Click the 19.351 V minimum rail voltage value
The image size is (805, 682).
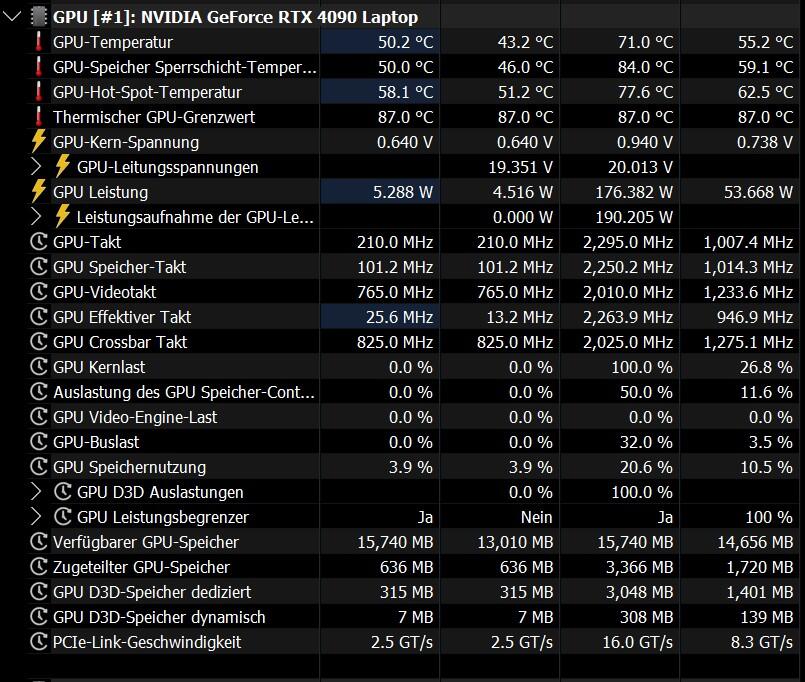click(x=520, y=167)
